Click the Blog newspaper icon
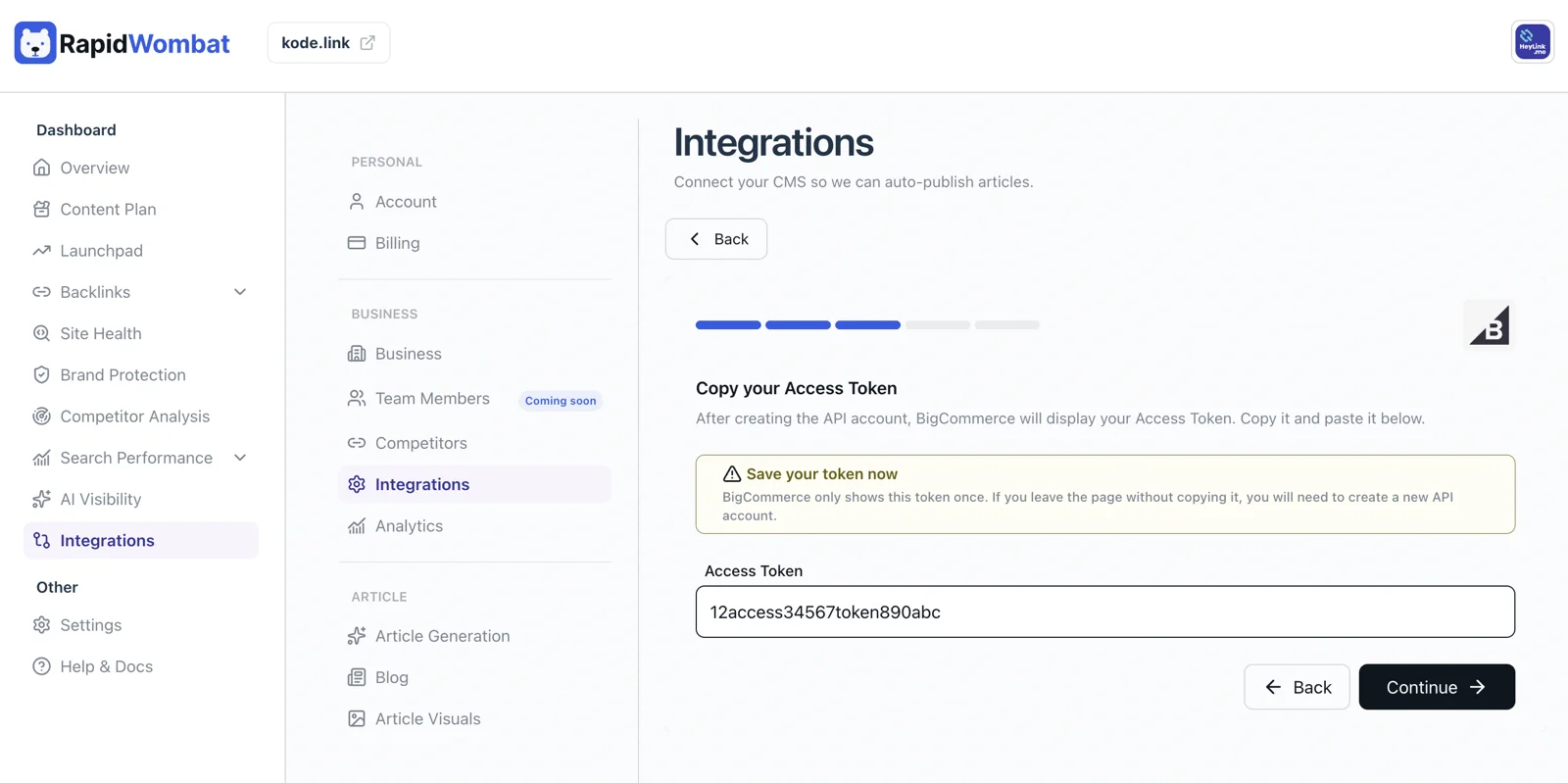This screenshot has width=1568, height=783. point(357,677)
